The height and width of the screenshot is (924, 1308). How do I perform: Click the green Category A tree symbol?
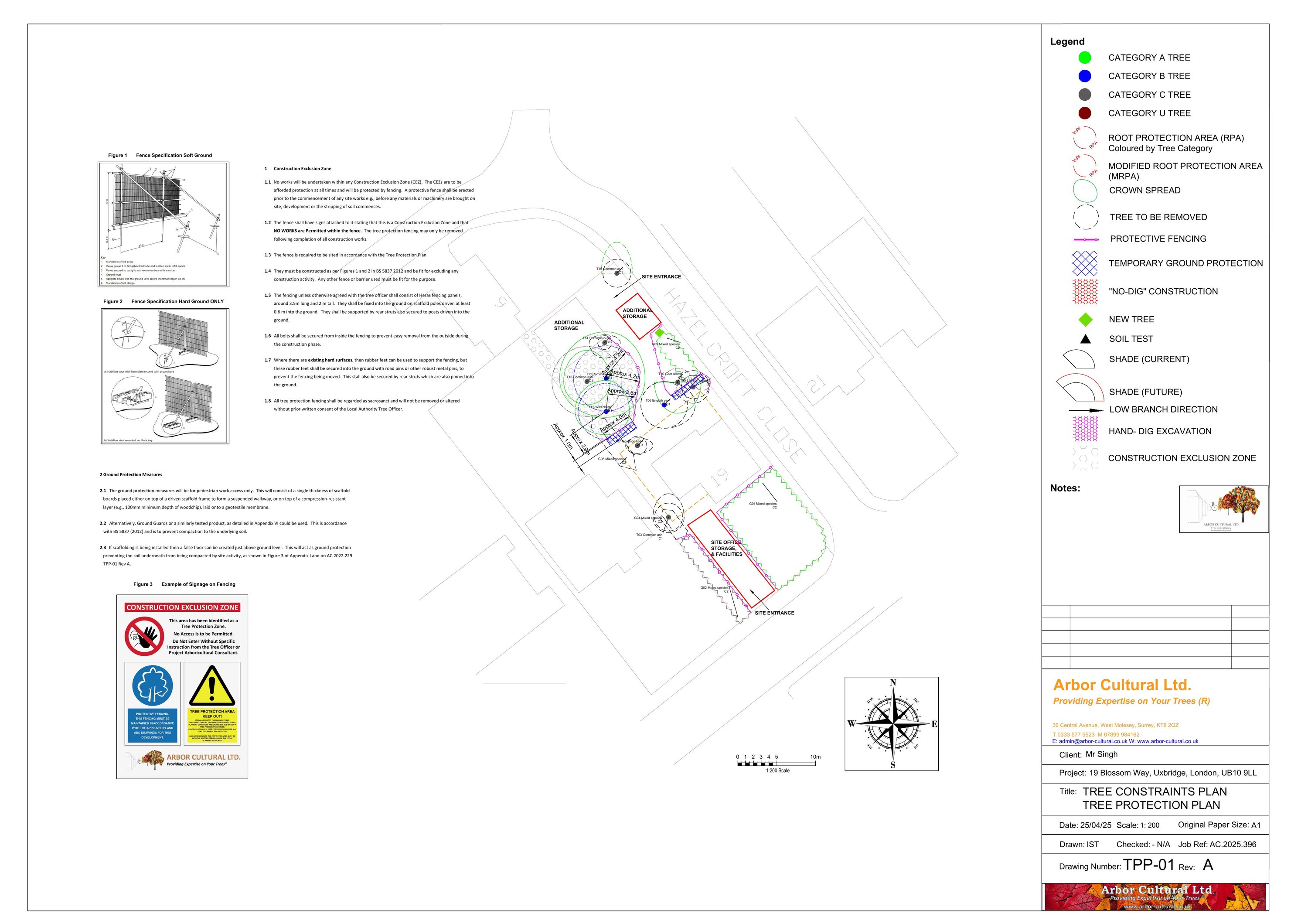pyautogui.click(x=1085, y=58)
